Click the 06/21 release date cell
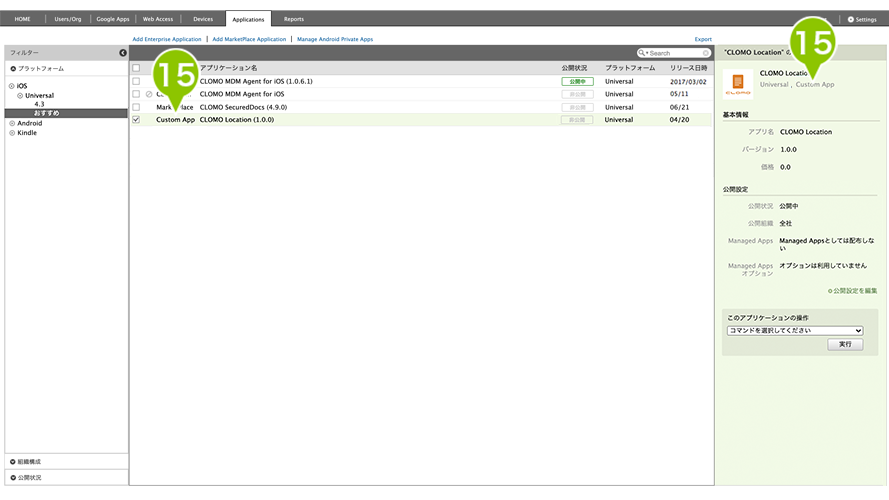Image resolution: width=889 pixels, height=500 pixels. click(x=679, y=107)
